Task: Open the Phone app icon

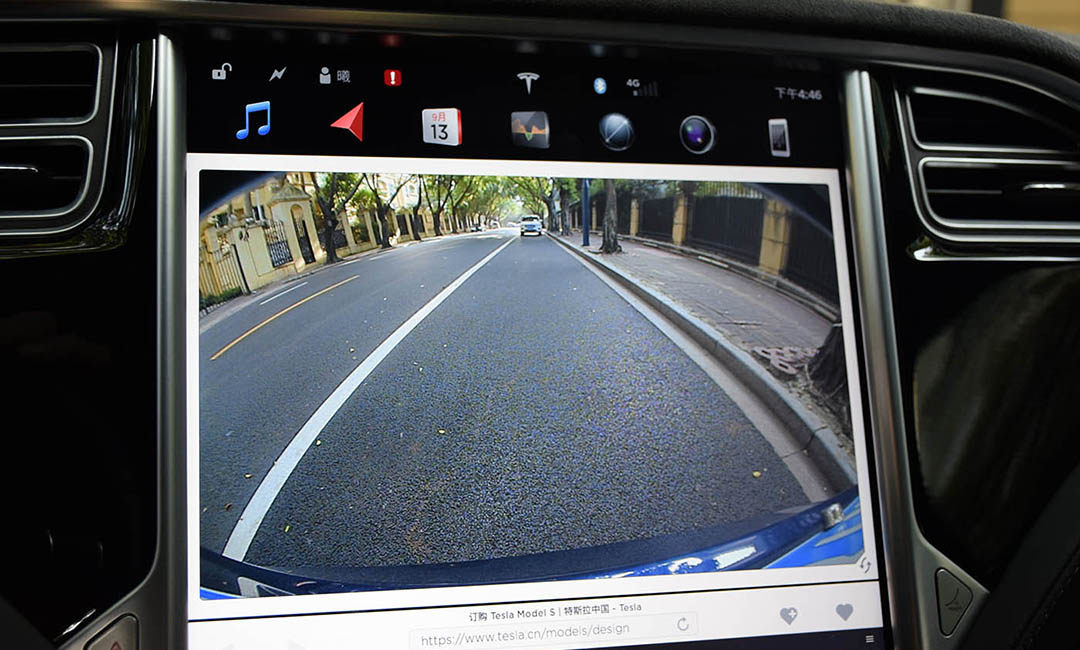Action: click(x=779, y=137)
